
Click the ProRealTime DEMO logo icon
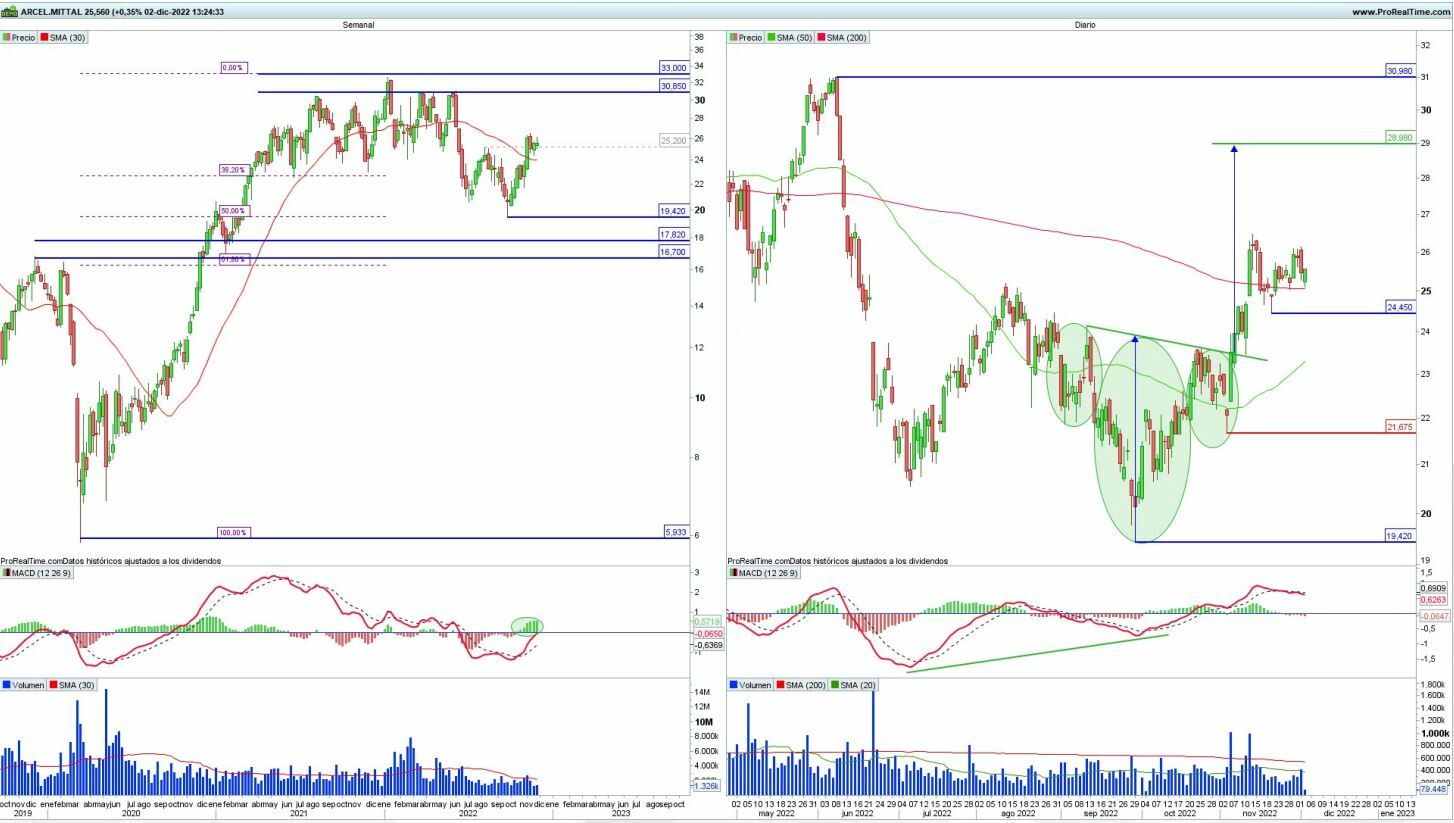9,12
